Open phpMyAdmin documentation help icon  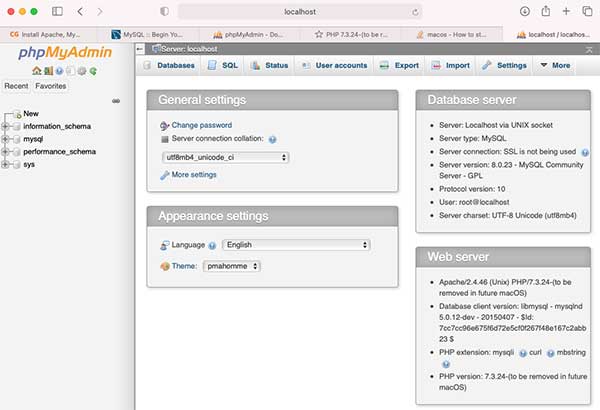point(59,71)
